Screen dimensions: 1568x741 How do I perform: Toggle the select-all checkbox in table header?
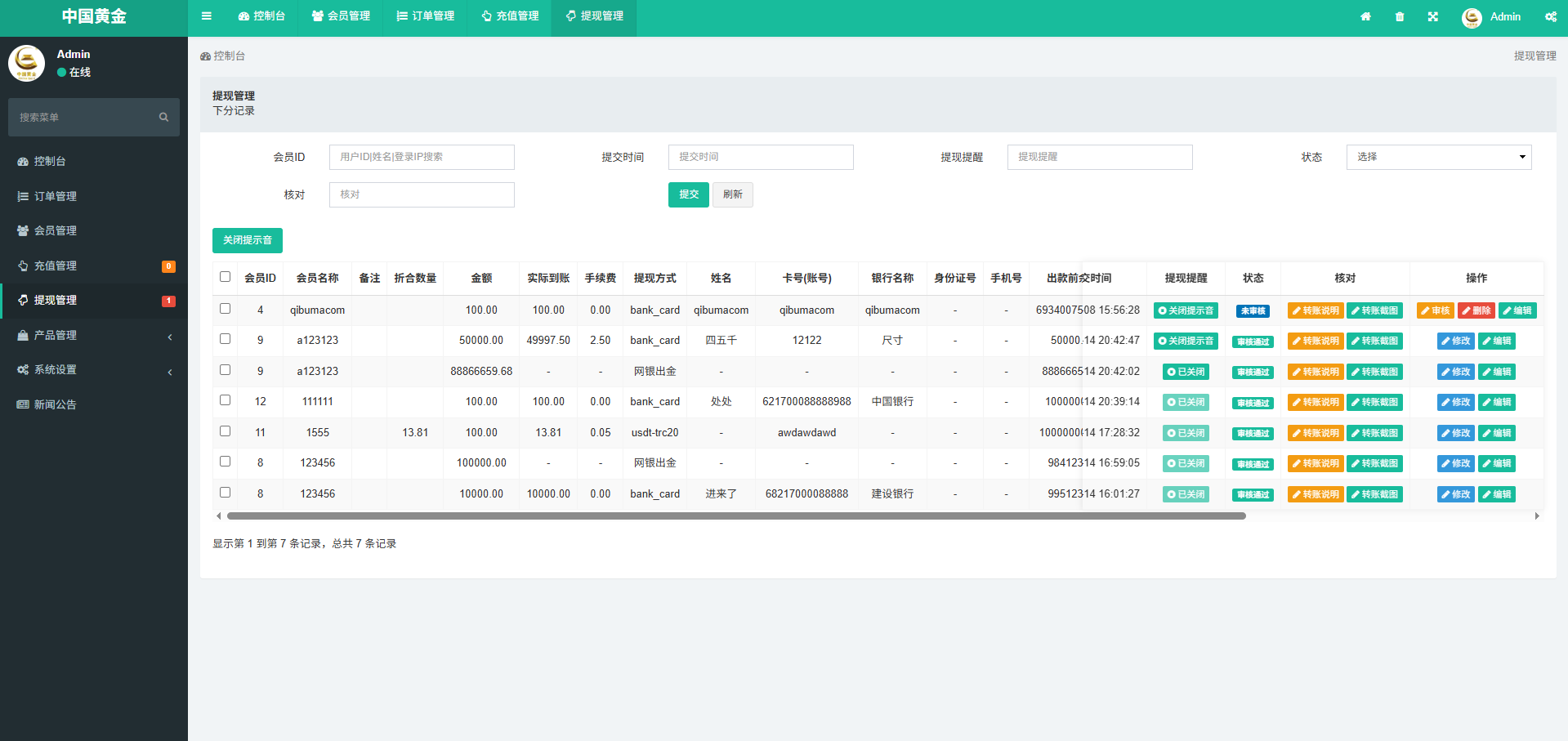pyautogui.click(x=226, y=277)
